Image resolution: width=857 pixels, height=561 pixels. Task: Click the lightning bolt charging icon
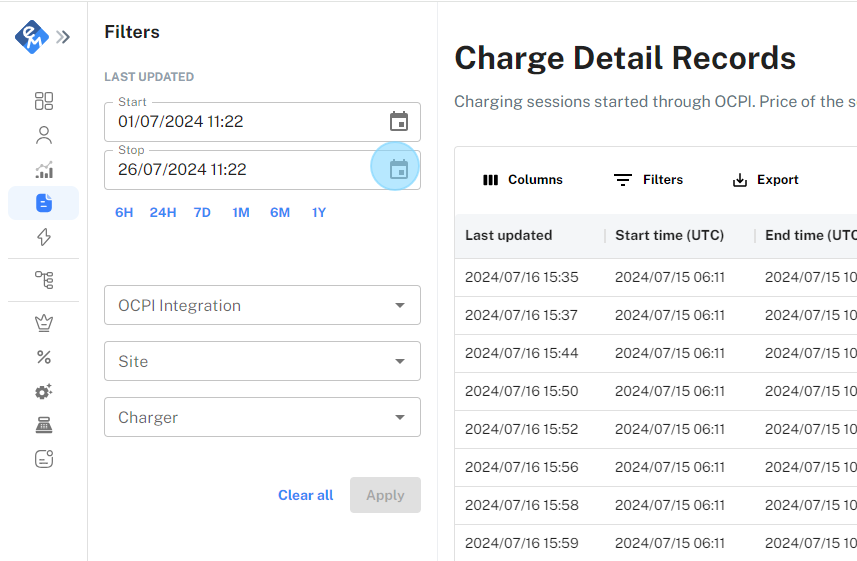pyautogui.click(x=43, y=237)
